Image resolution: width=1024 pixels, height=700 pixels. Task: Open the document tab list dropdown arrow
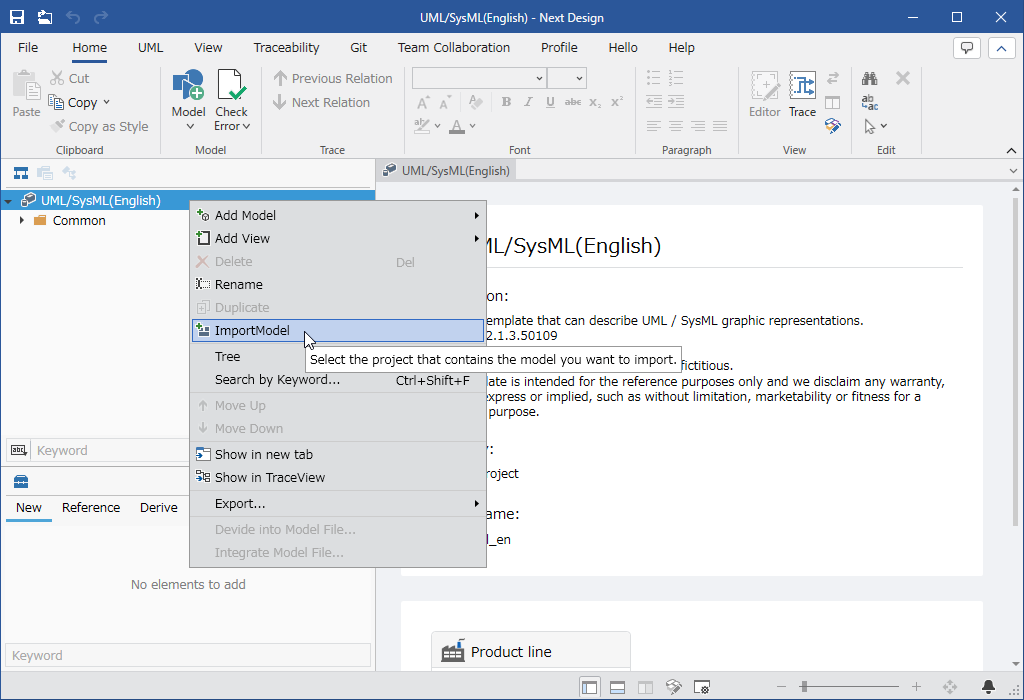[x=1013, y=171]
